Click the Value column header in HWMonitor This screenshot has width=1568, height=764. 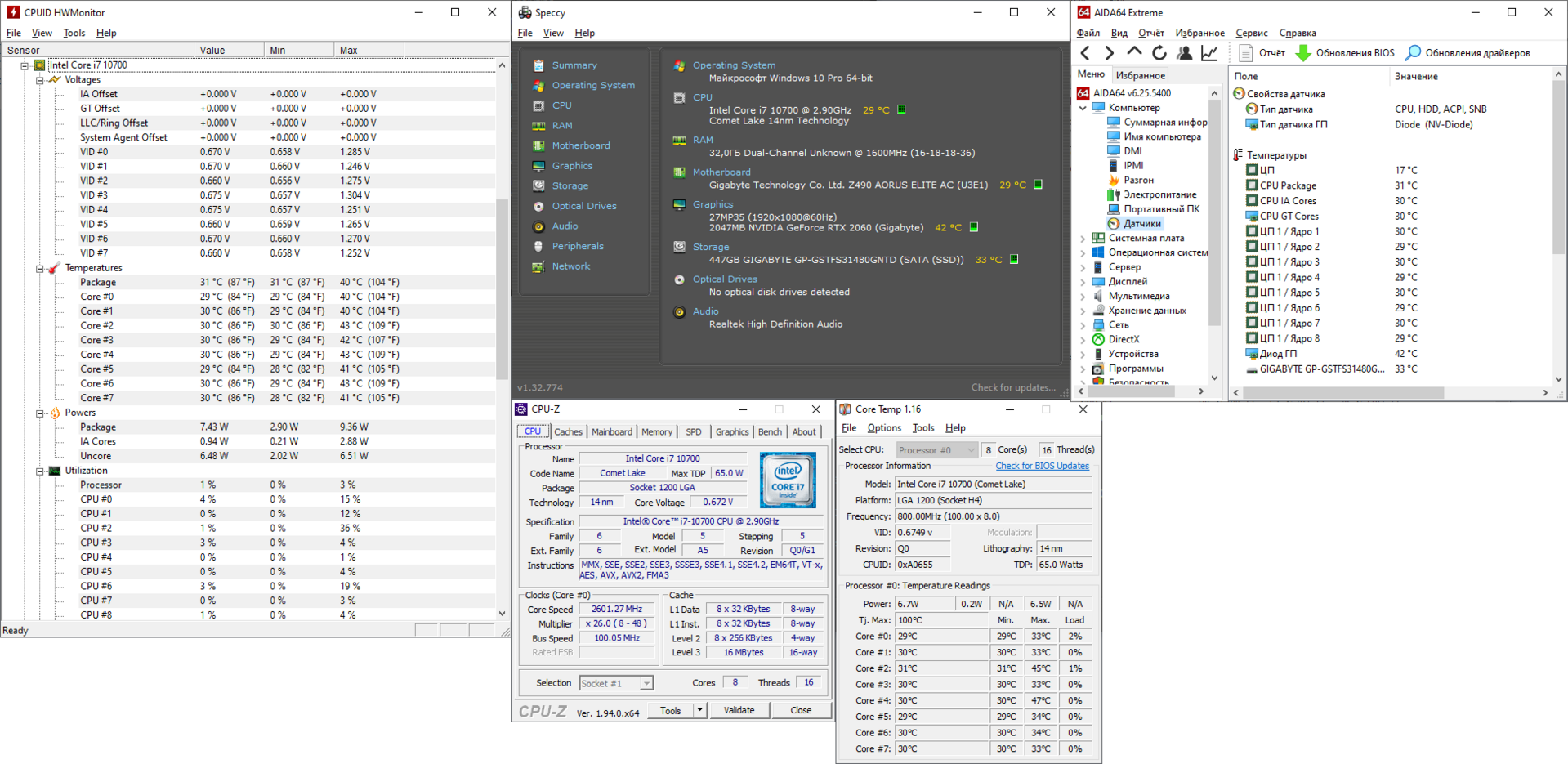(x=229, y=51)
